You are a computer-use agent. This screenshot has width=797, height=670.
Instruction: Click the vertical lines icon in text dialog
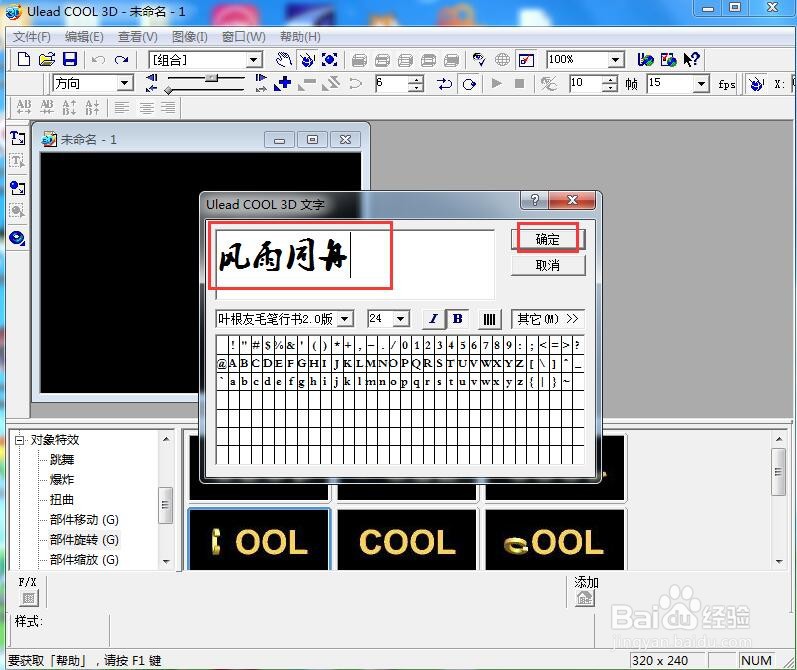pos(489,319)
